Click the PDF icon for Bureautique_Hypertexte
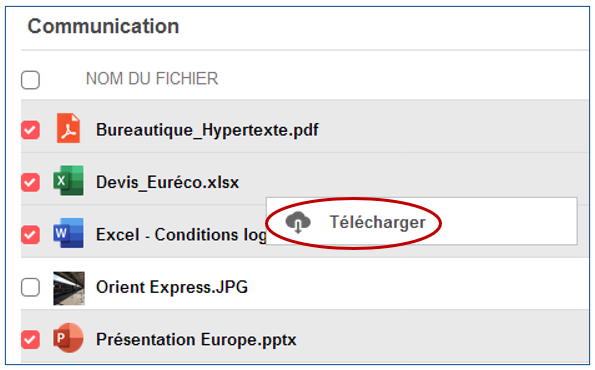The image size is (595, 370). point(68,128)
